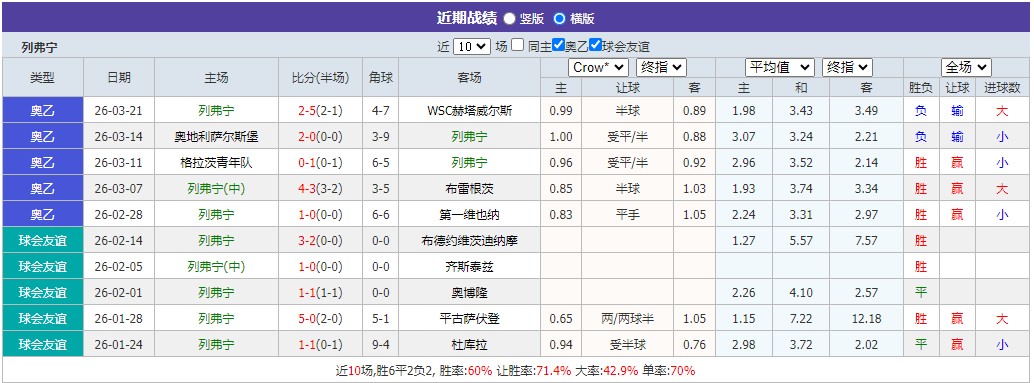Viewport: 1034px width, 383px height.
Task: Open home team 格拉茨青年队
Action: pyautogui.click(x=216, y=163)
